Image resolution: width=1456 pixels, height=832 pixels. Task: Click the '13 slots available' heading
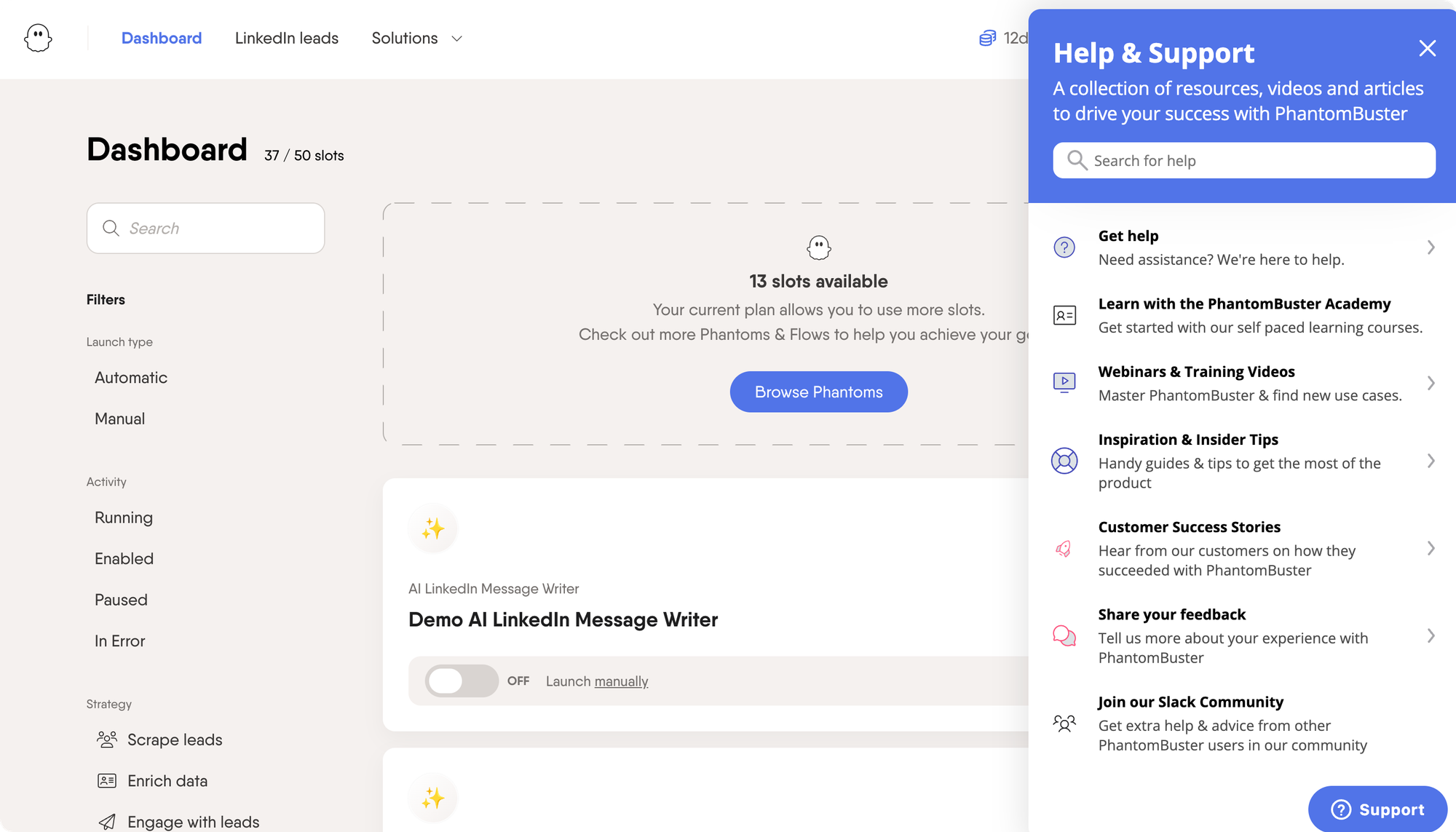(x=818, y=281)
